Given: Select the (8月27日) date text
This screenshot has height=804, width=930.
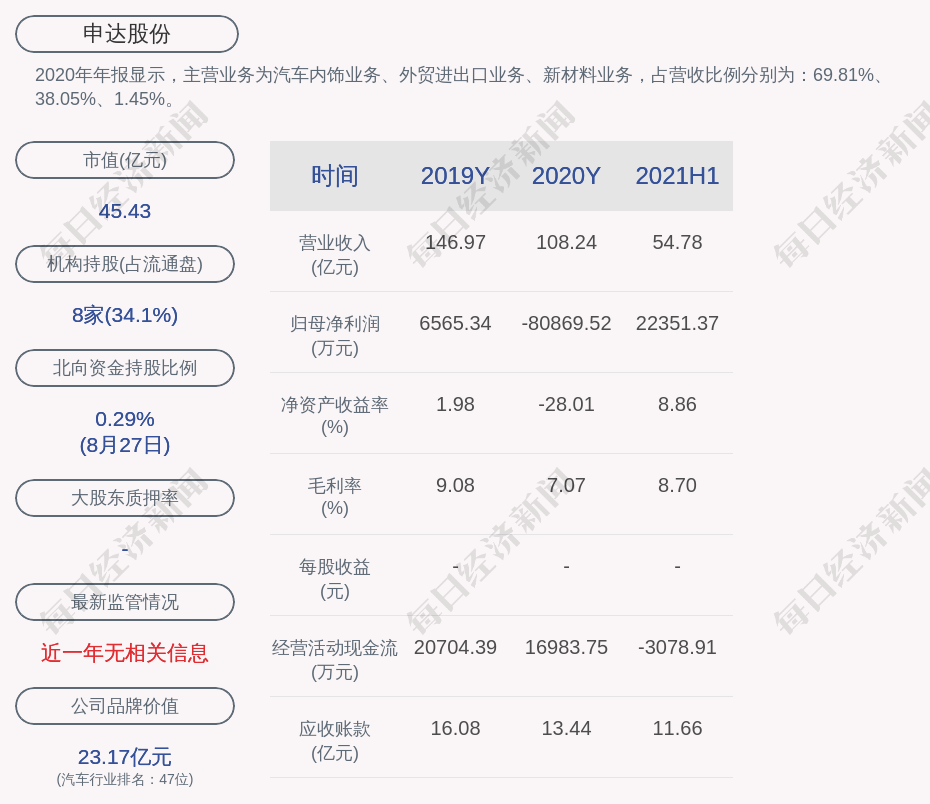Looking at the screenshot, I should click(125, 445).
